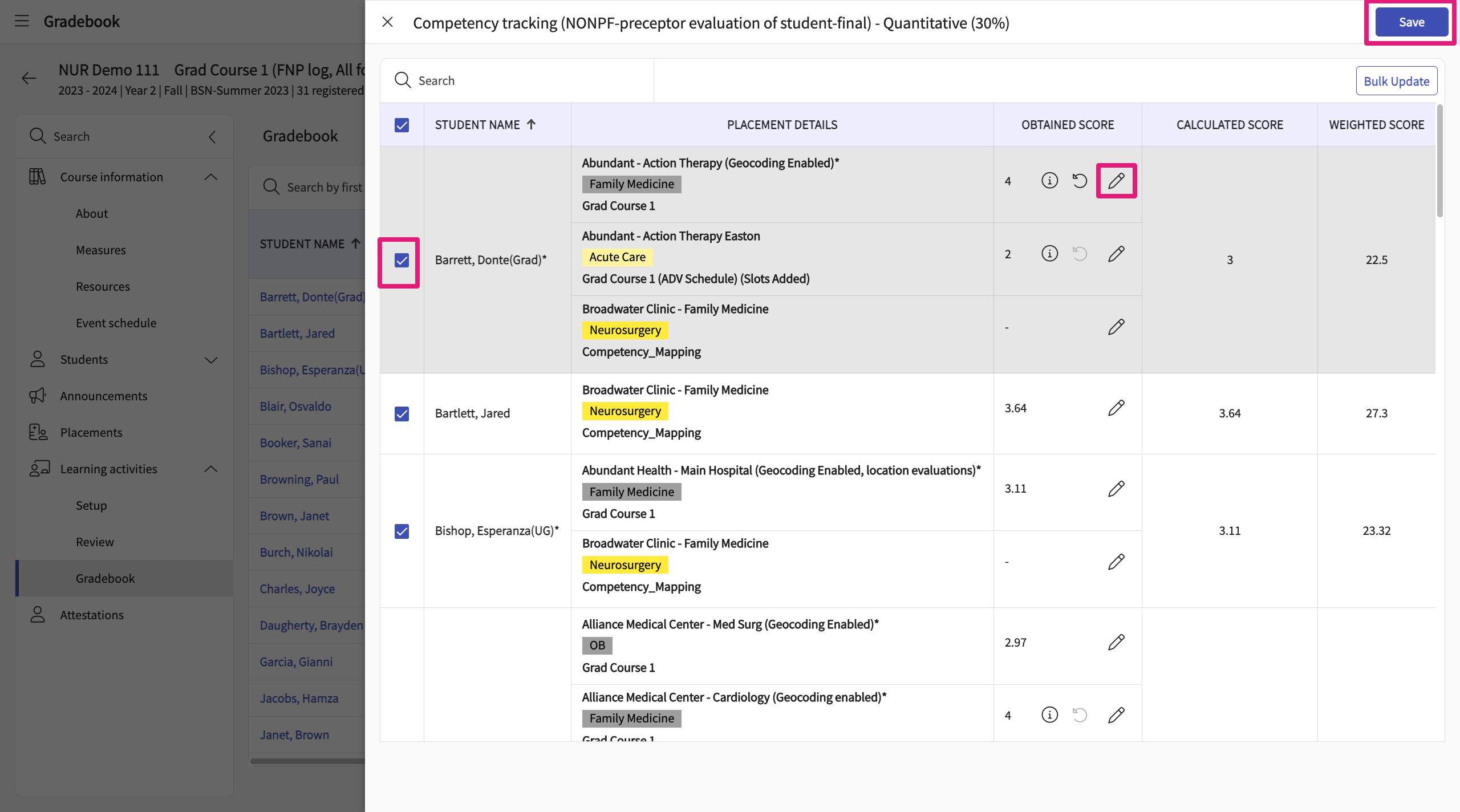1460x812 pixels.
Task: Open Placements in the sidebar
Action: tap(91, 432)
